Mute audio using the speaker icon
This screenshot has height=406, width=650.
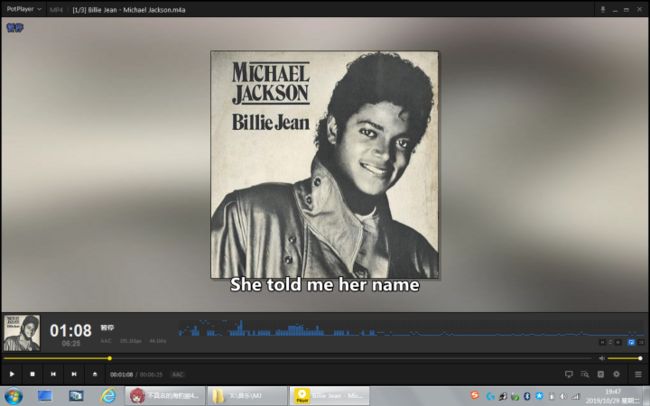click(x=602, y=358)
